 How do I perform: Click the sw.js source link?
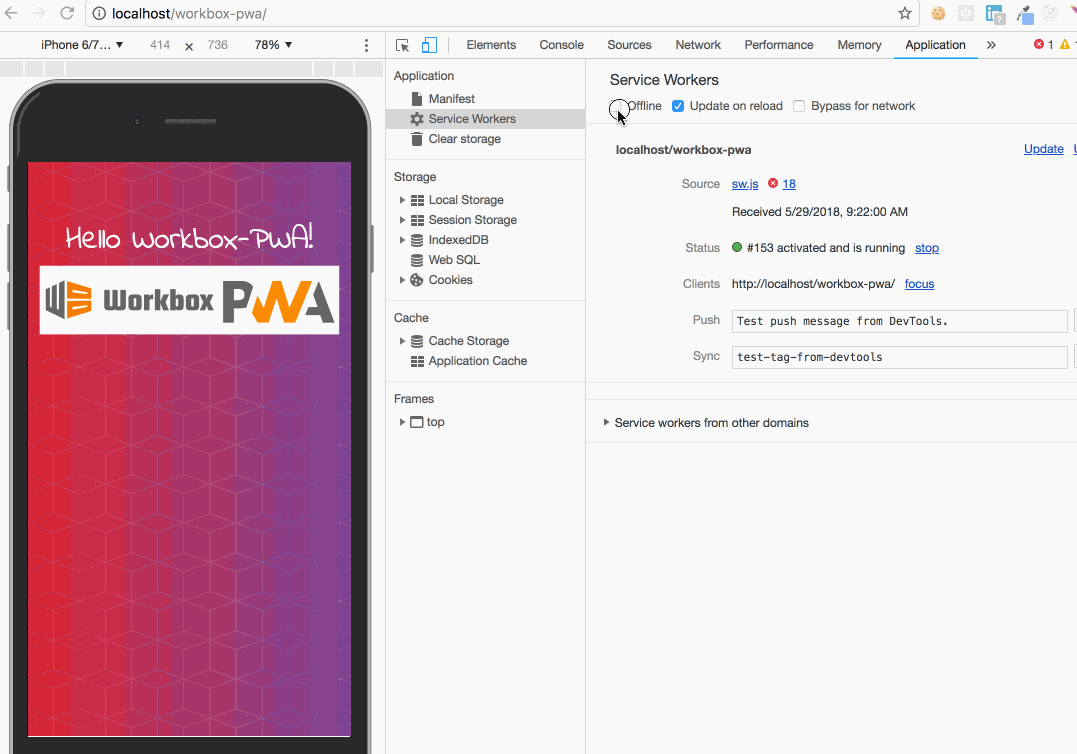coord(745,184)
